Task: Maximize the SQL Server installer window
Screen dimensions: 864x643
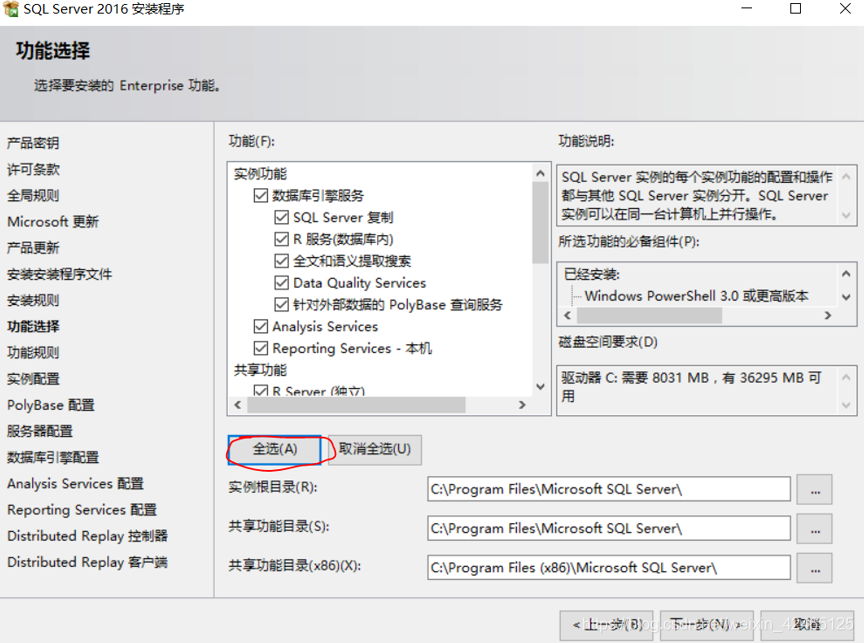Action: 795,8
